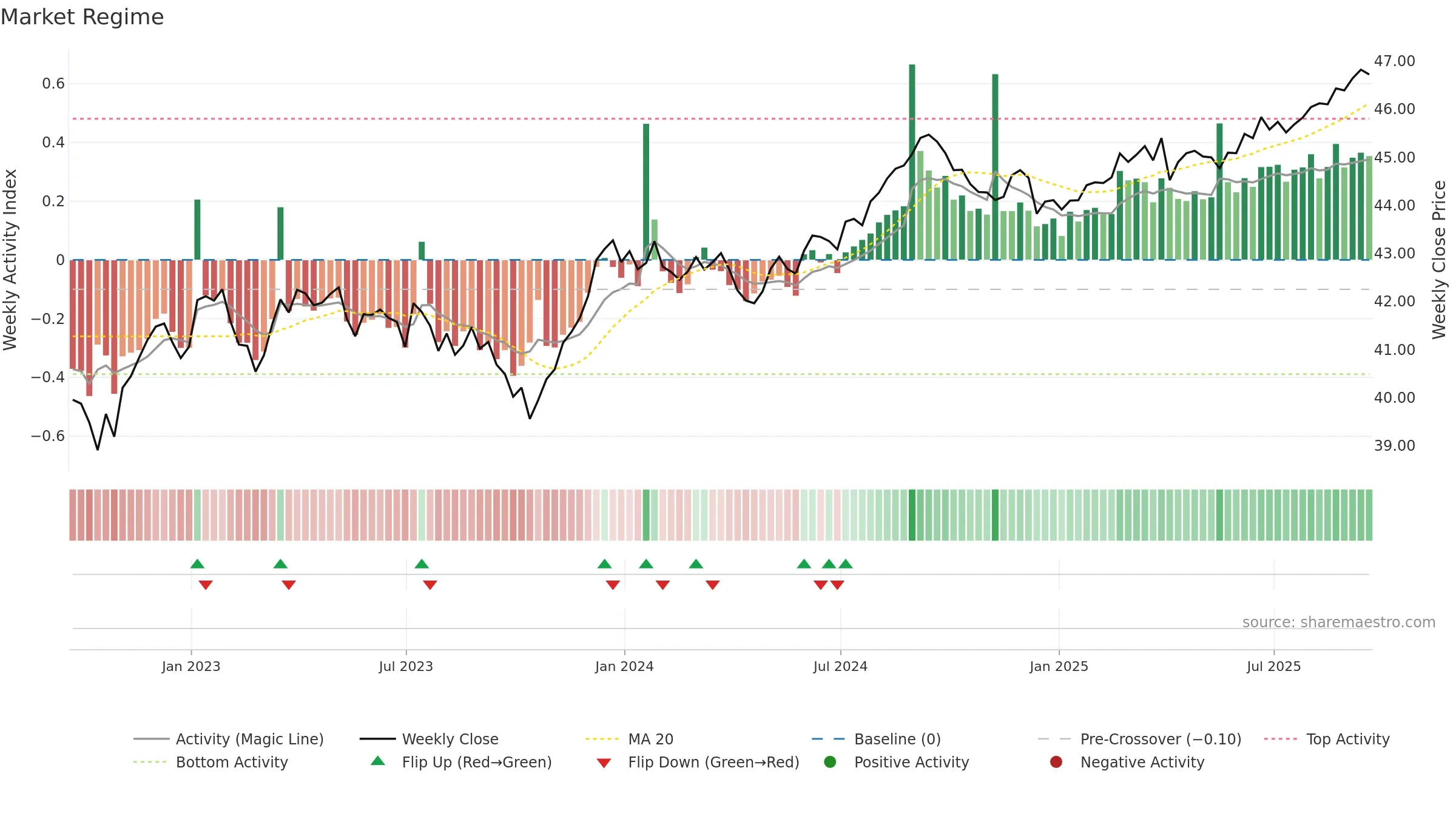This screenshot has height=819, width=1456.
Task: Toggle the Flip Up (Red→Green) legend entry
Action: (x=461, y=762)
